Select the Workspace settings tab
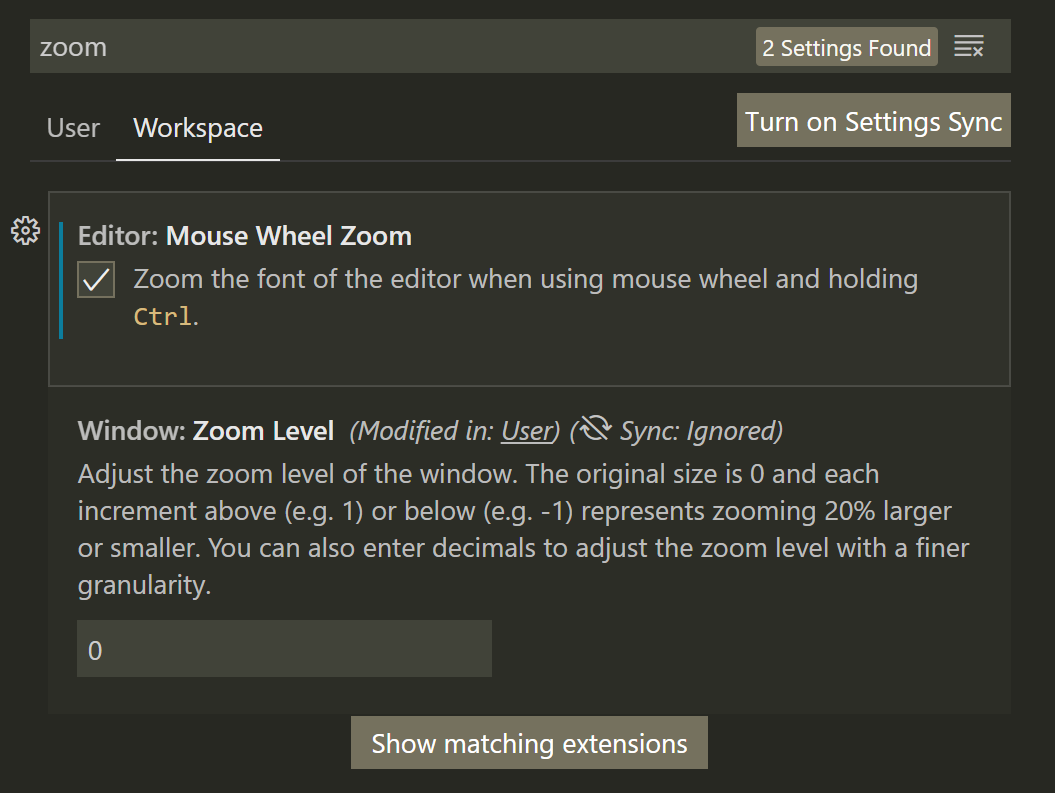The image size is (1055, 793). pos(197,128)
